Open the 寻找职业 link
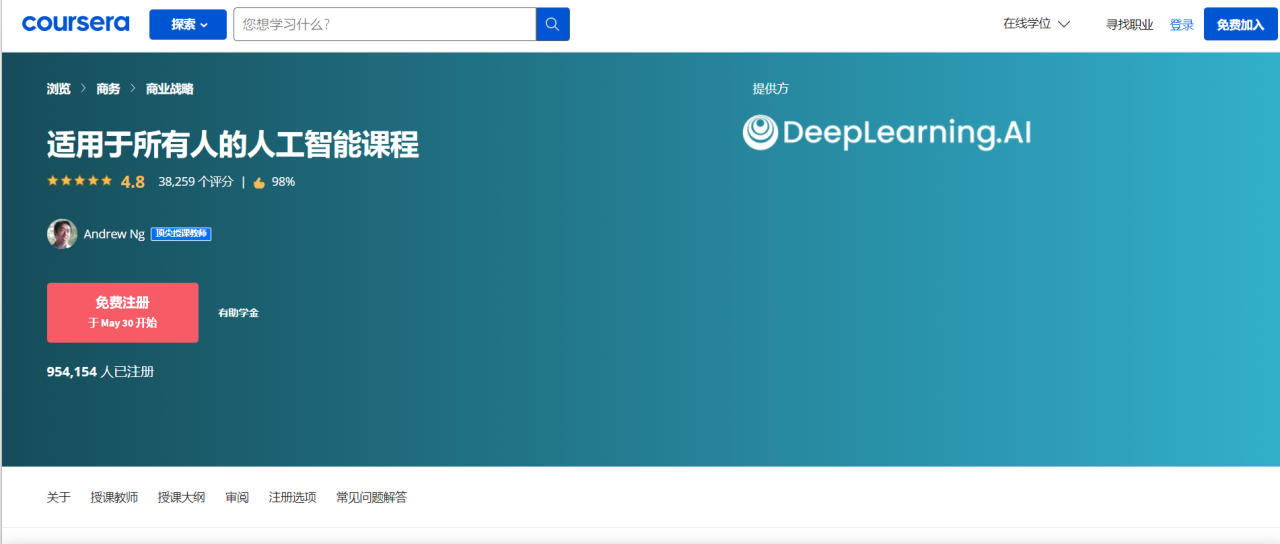The image size is (1280, 544). [x=1130, y=25]
